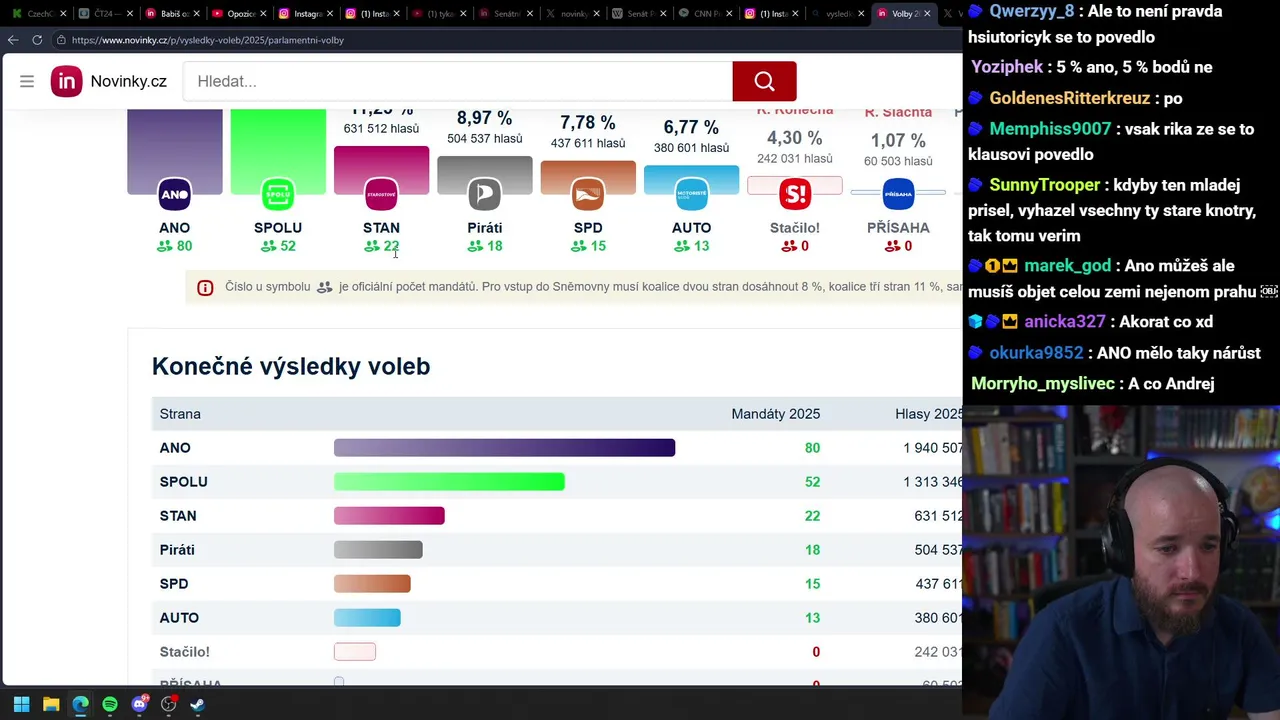This screenshot has width=1280, height=720.
Task: Click the 'Mandáty 2025' column header
Action: [775, 414]
